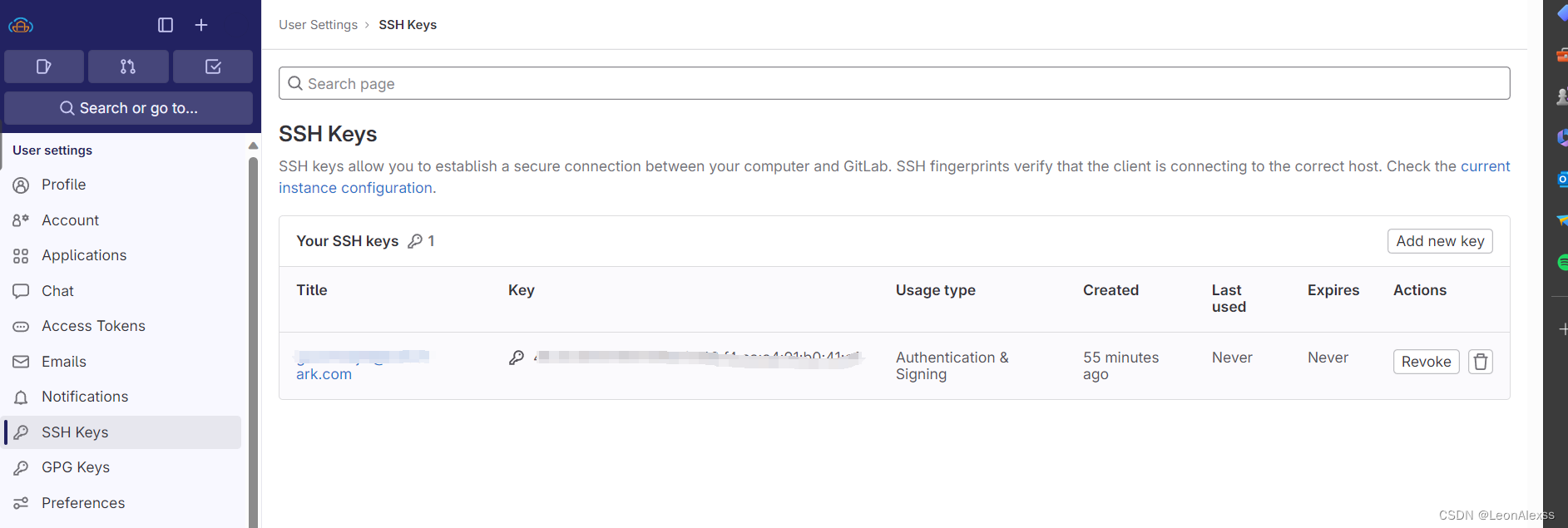Open the Search or go to panel
1568x528 pixels.
click(x=128, y=108)
